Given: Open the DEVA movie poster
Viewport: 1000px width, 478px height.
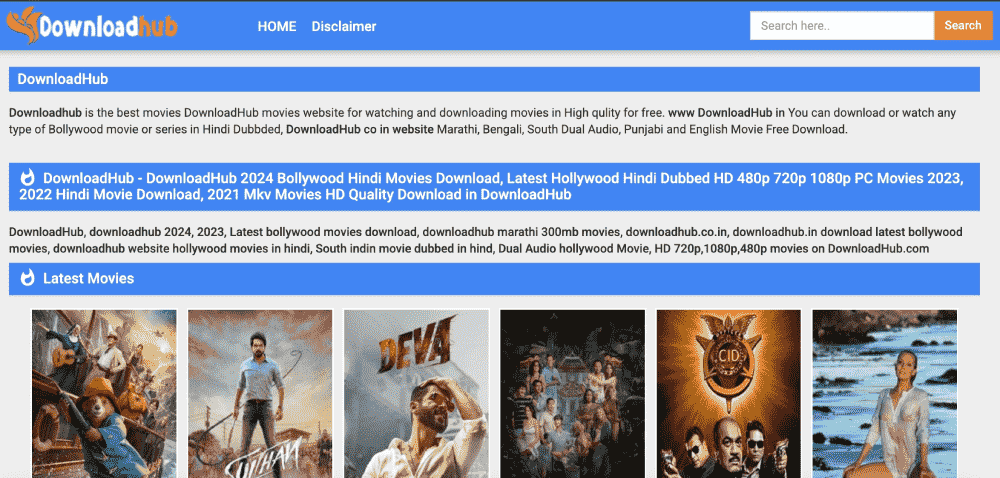Looking at the screenshot, I should [x=416, y=393].
